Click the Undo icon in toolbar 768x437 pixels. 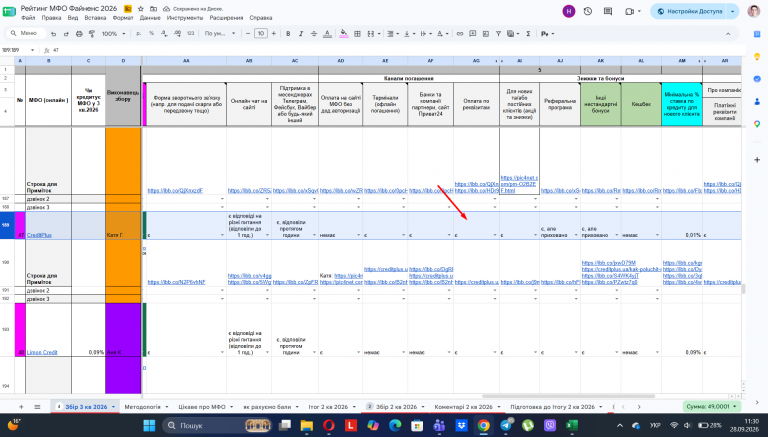(x=53, y=34)
